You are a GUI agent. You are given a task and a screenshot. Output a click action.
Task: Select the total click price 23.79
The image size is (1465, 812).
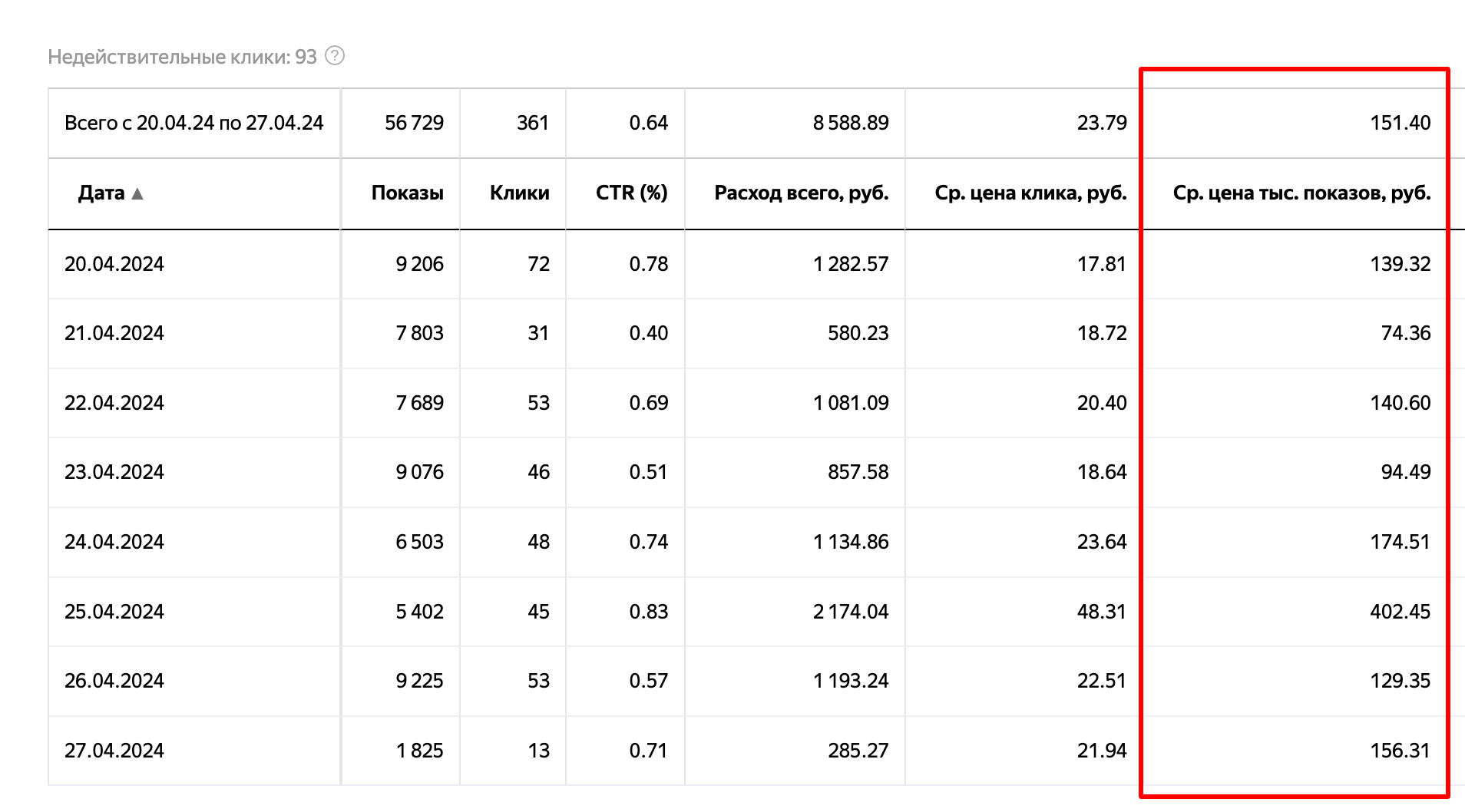point(1101,123)
